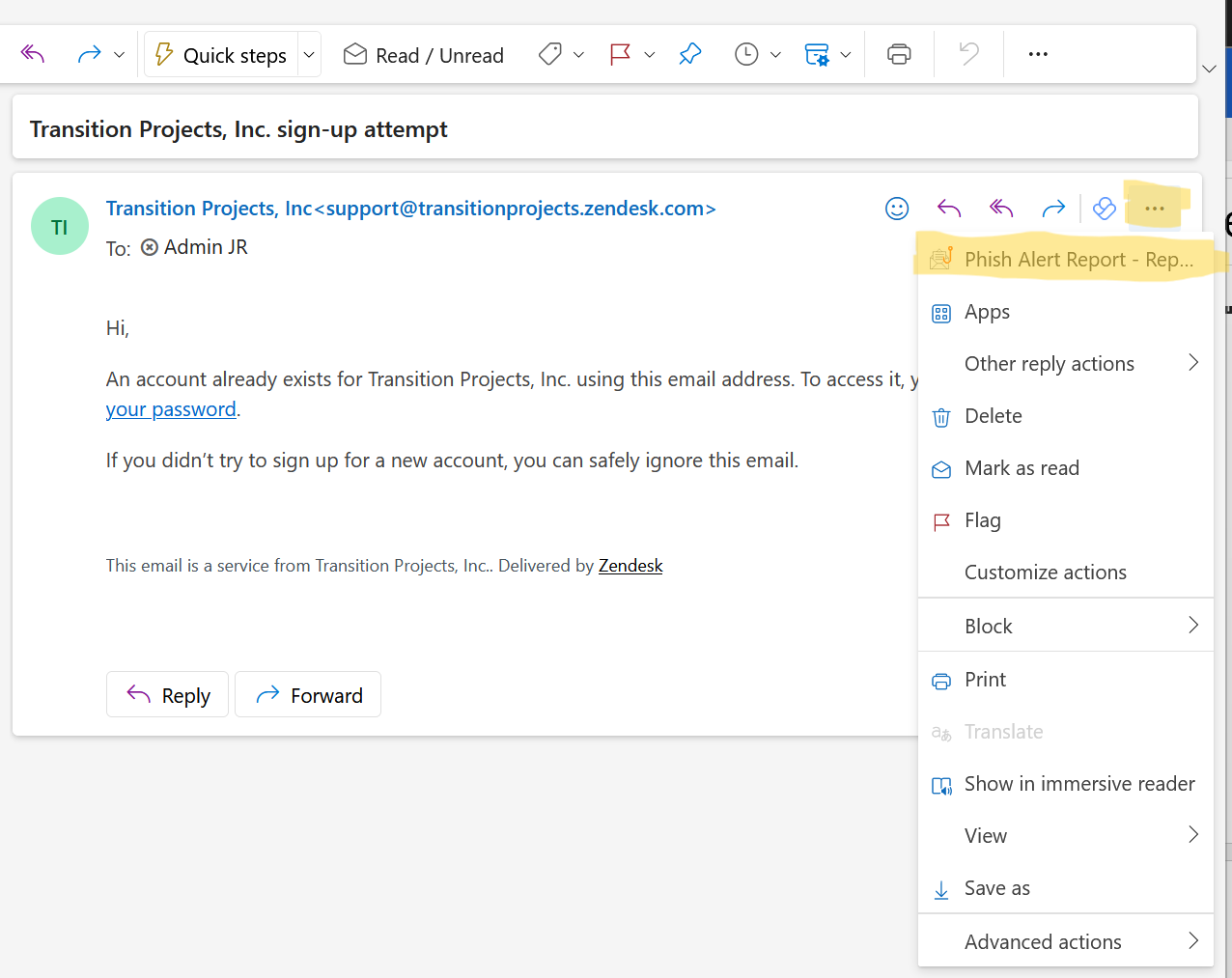Click the message header Reply all icon
Image resolution: width=1232 pixels, height=978 pixels.
[1001, 208]
